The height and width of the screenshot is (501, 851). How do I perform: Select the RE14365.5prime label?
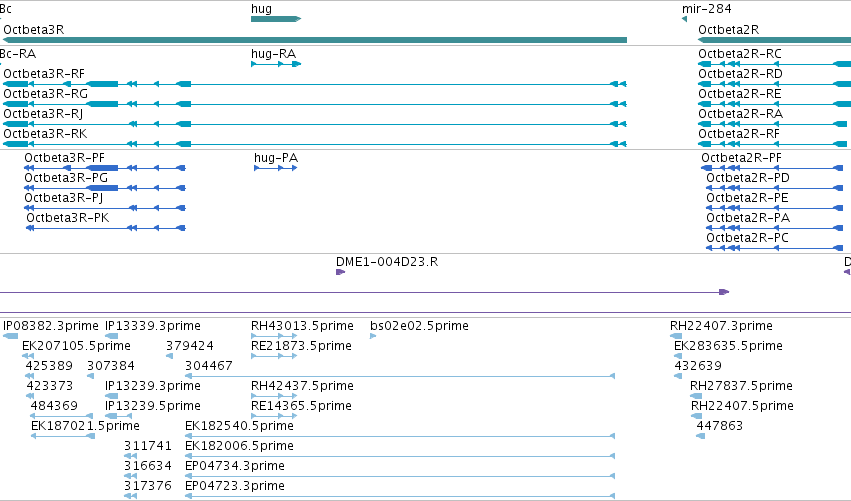coord(301,407)
